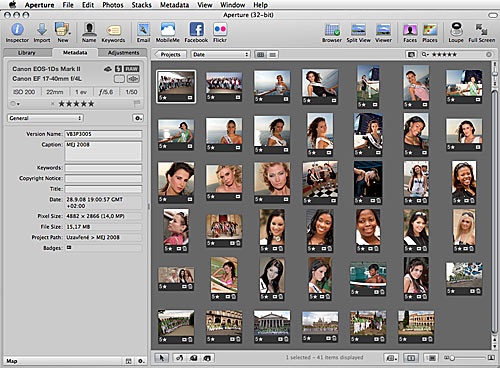Image resolution: width=500 pixels, height=368 pixels.
Task: Open the Inspector panel icon
Action: point(17,30)
